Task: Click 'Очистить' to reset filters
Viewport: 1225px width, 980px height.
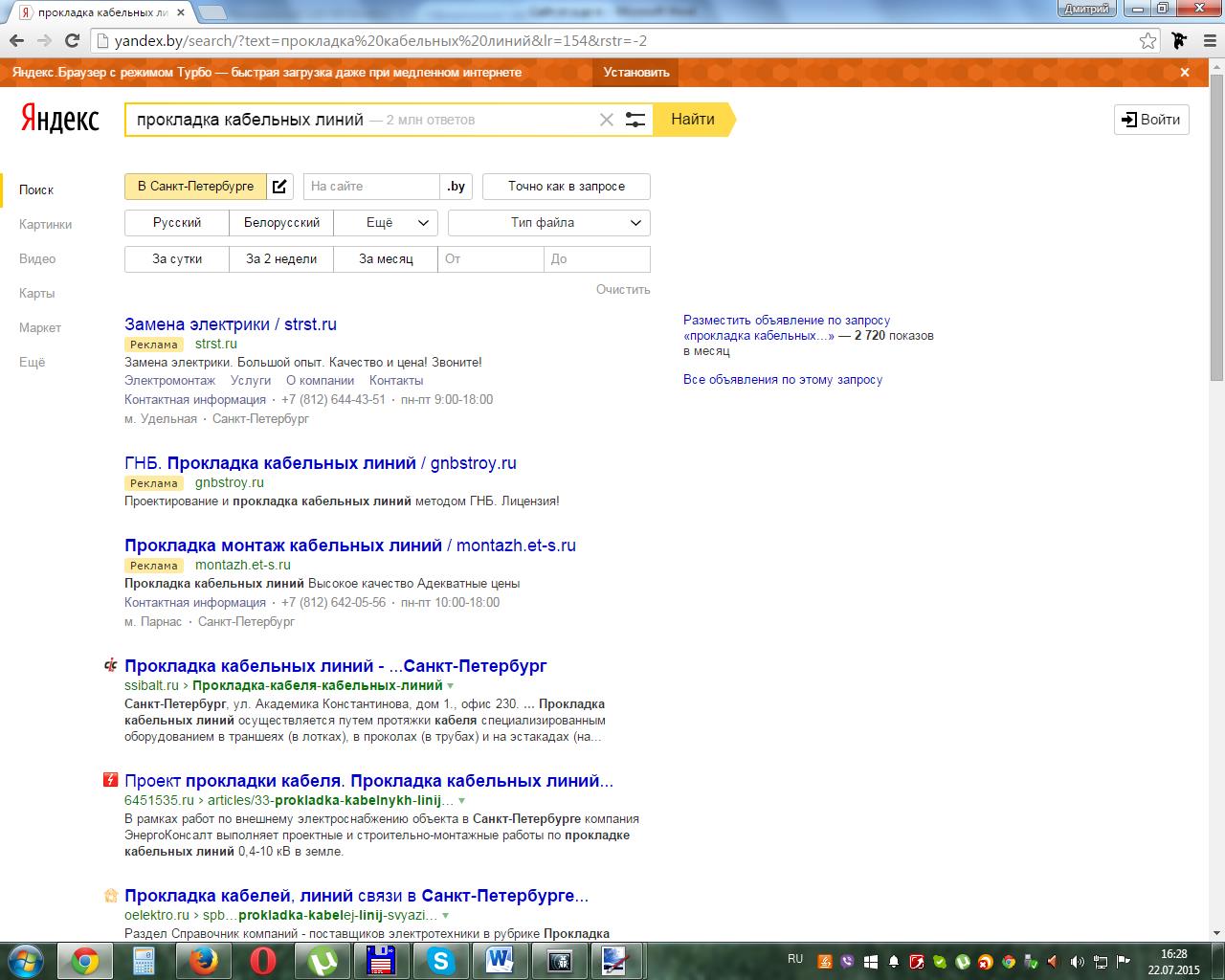Action: [623, 289]
